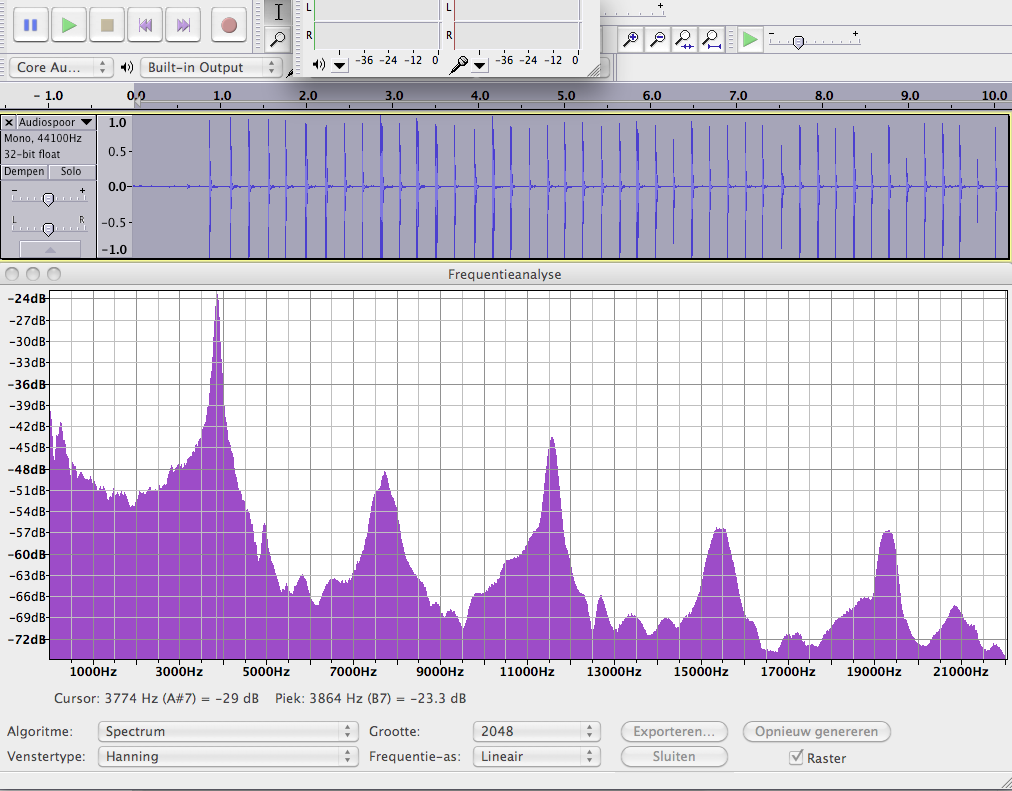Click the Sluiten button
Image resolution: width=1012 pixels, height=791 pixels.
[674, 757]
